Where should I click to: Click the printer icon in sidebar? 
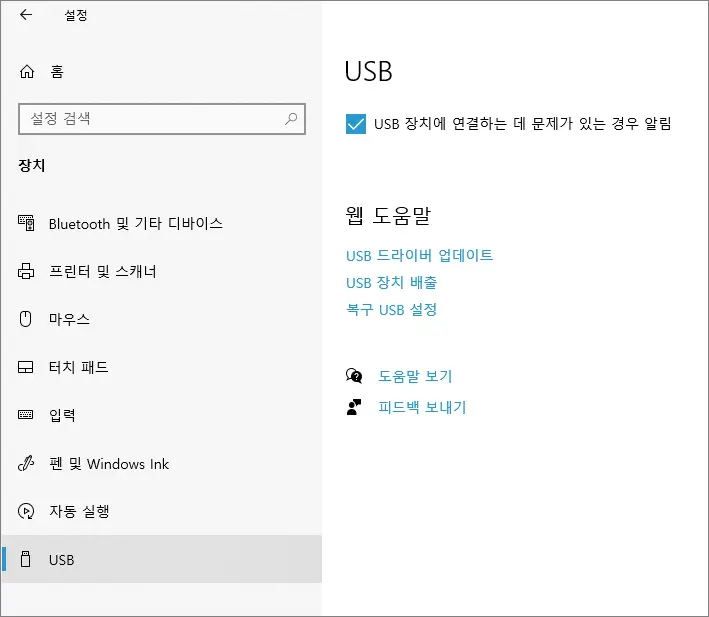[x=27, y=271]
